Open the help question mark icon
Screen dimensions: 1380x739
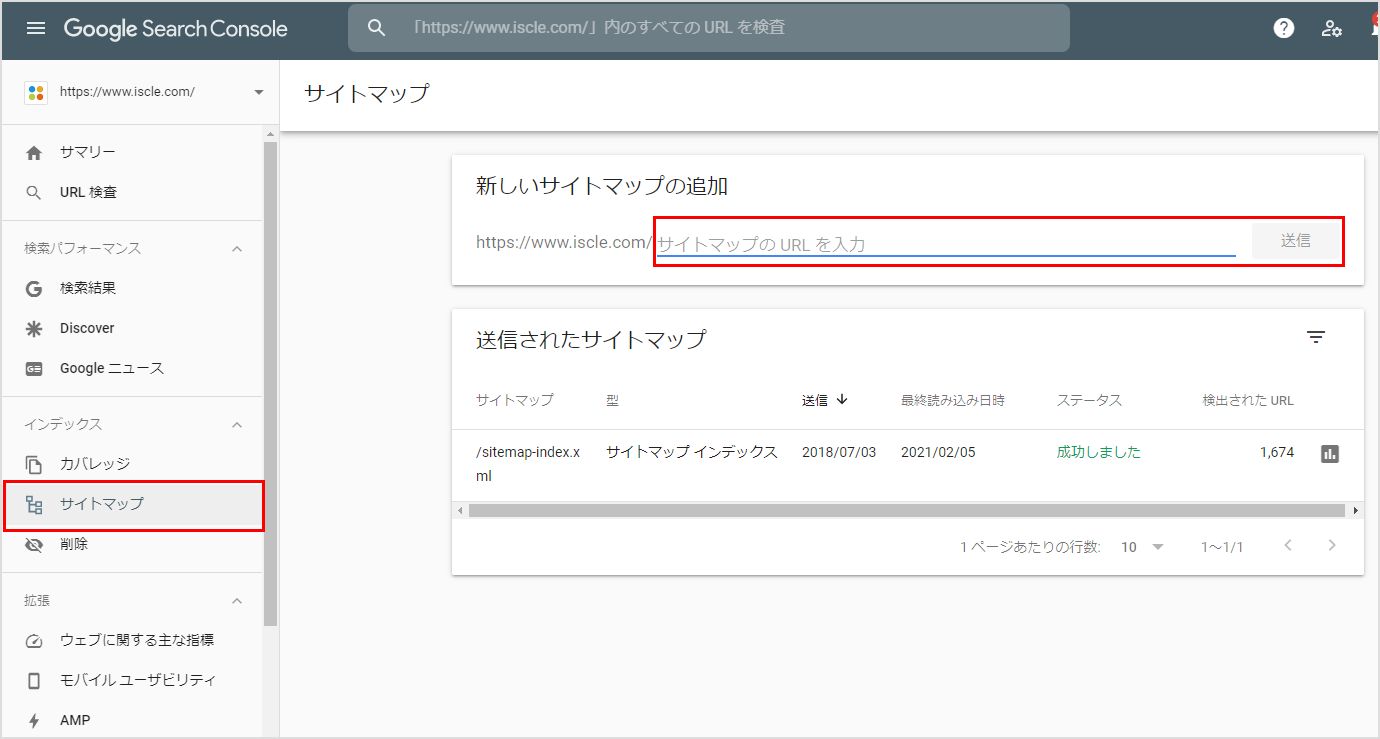[x=1284, y=28]
